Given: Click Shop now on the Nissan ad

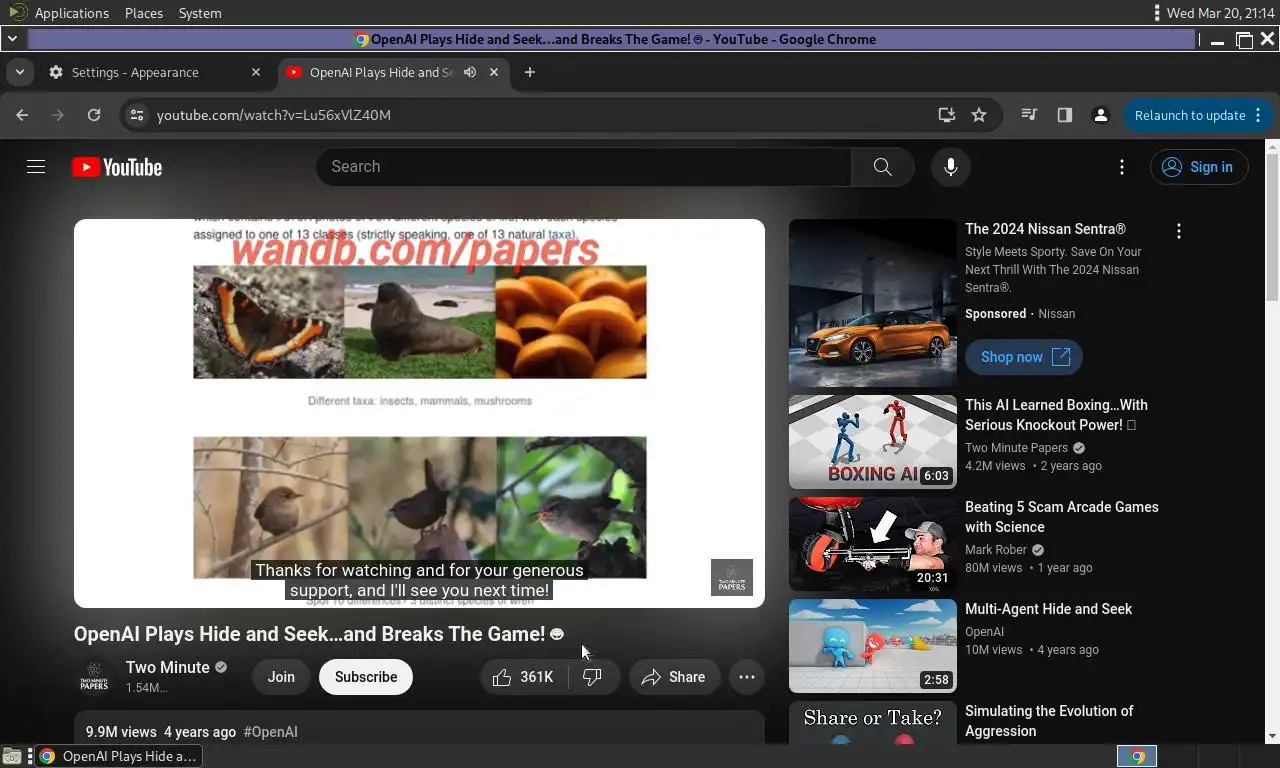Looking at the screenshot, I should coord(1024,357).
